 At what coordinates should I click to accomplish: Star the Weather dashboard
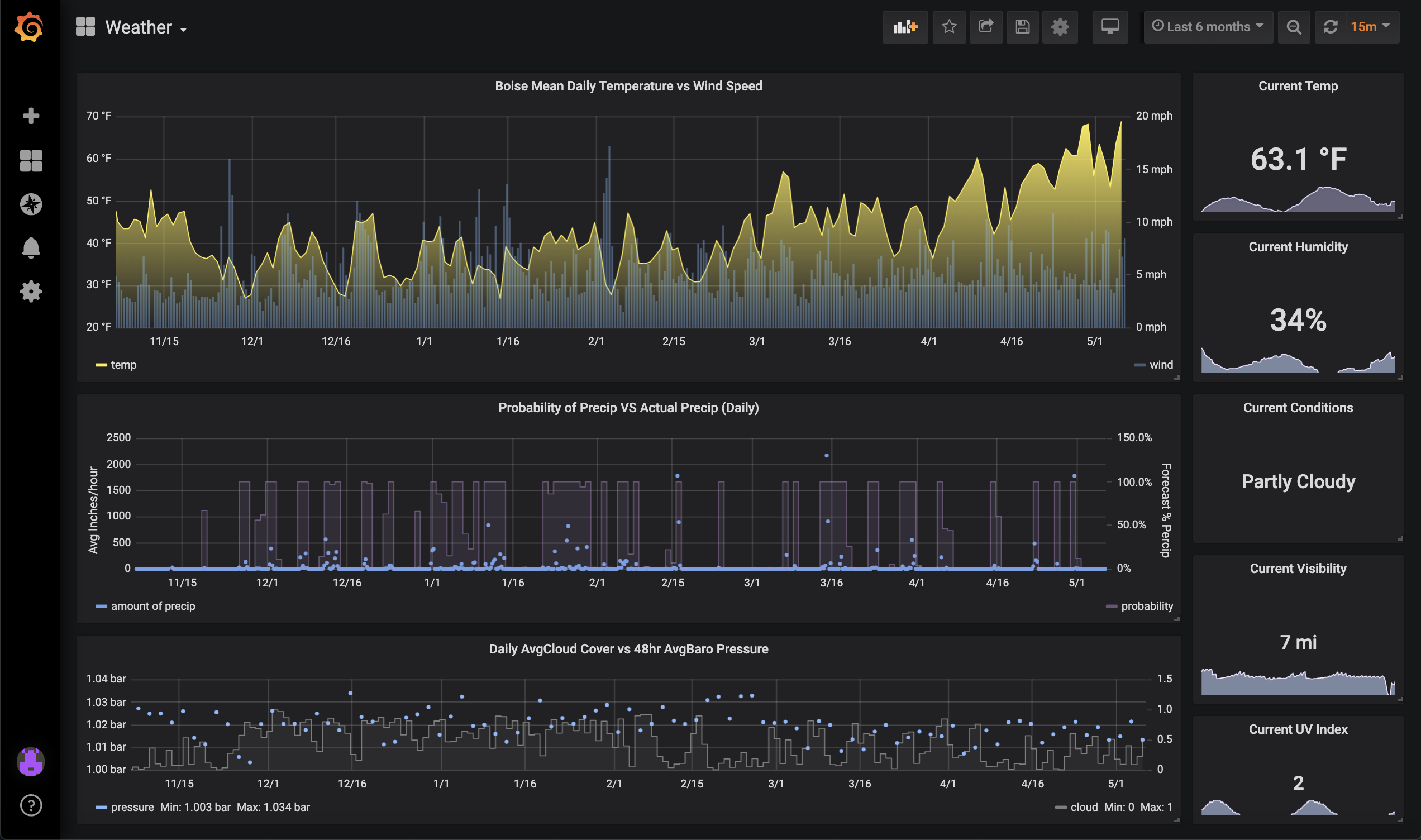point(949,27)
